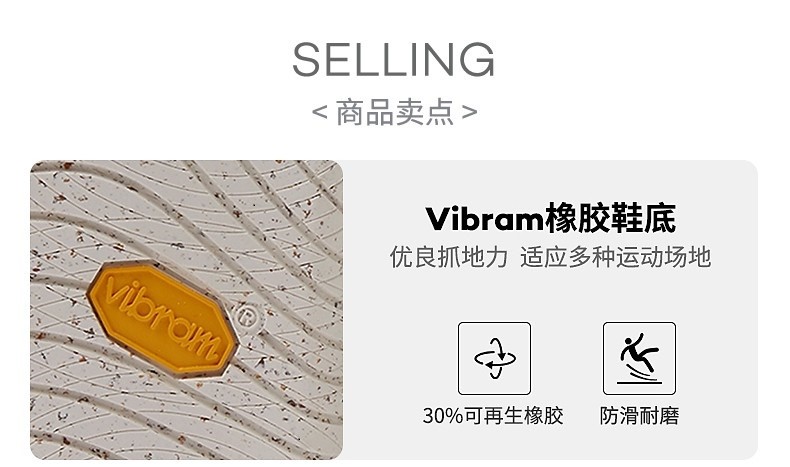The height and width of the screenshot is (467, 790).
Task: Click the 商品卖点 subtitle
Action: [394, 112]
